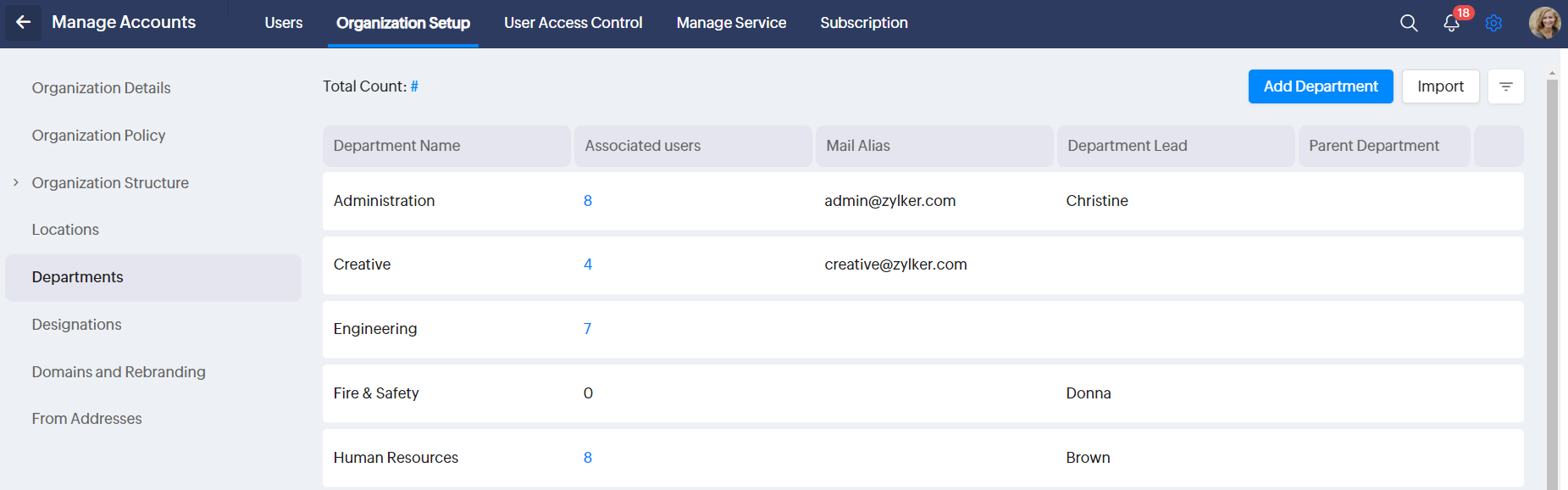Open Engineering's 7 associated users link
This screenshot has height=490, width=1568.
pyautogui.click(x=587, y=329)
